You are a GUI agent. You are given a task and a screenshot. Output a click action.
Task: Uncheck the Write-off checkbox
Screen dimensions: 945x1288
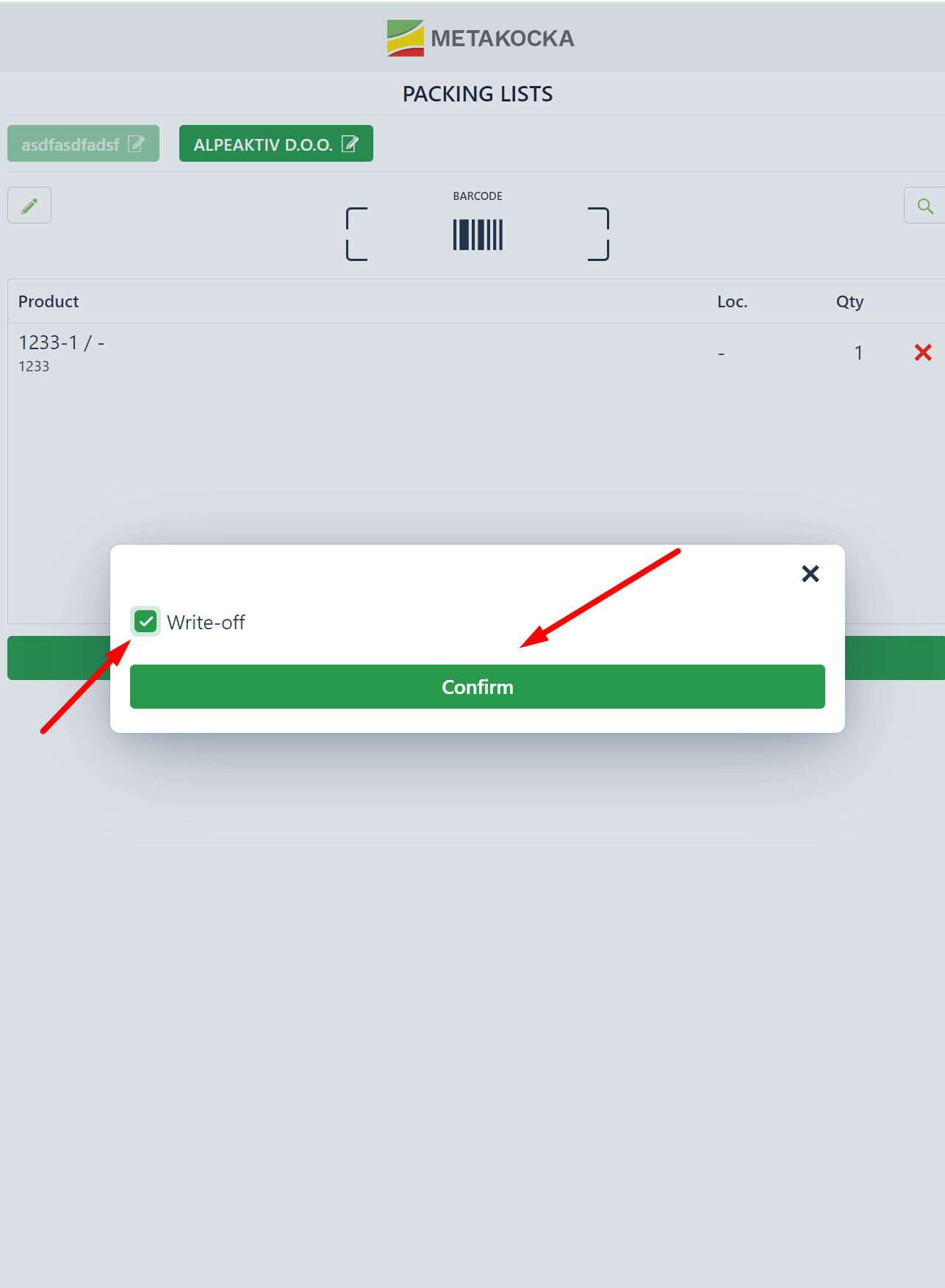pos(145,622)
